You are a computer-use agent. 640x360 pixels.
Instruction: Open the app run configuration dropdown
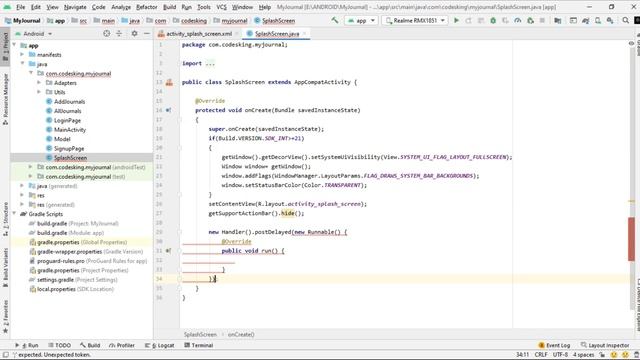click(x=361, y=20)
